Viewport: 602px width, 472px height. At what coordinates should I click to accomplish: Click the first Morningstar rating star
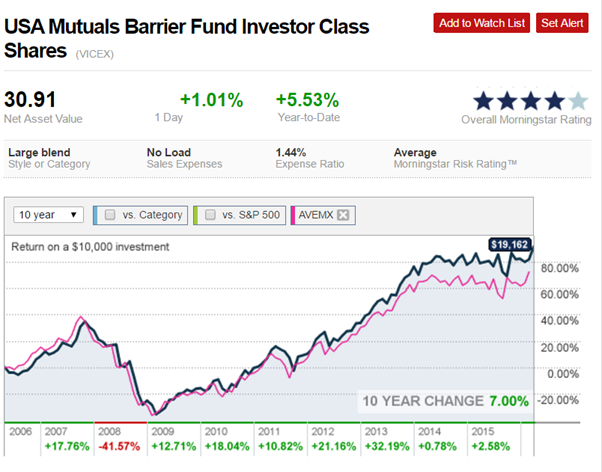pos(484,100)
